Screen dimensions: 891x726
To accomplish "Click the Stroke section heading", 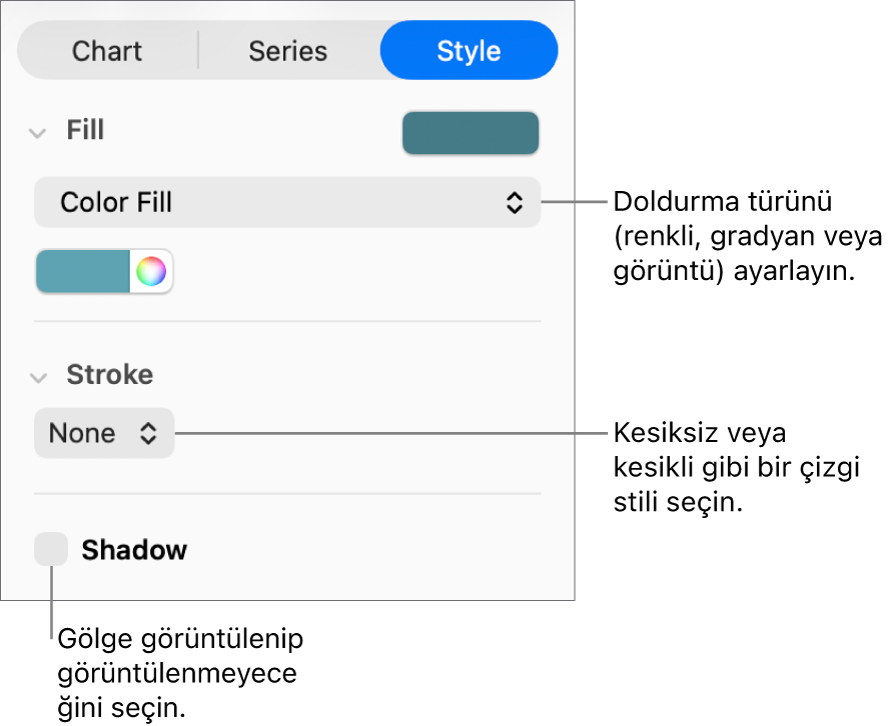I will tap(109, 375).
